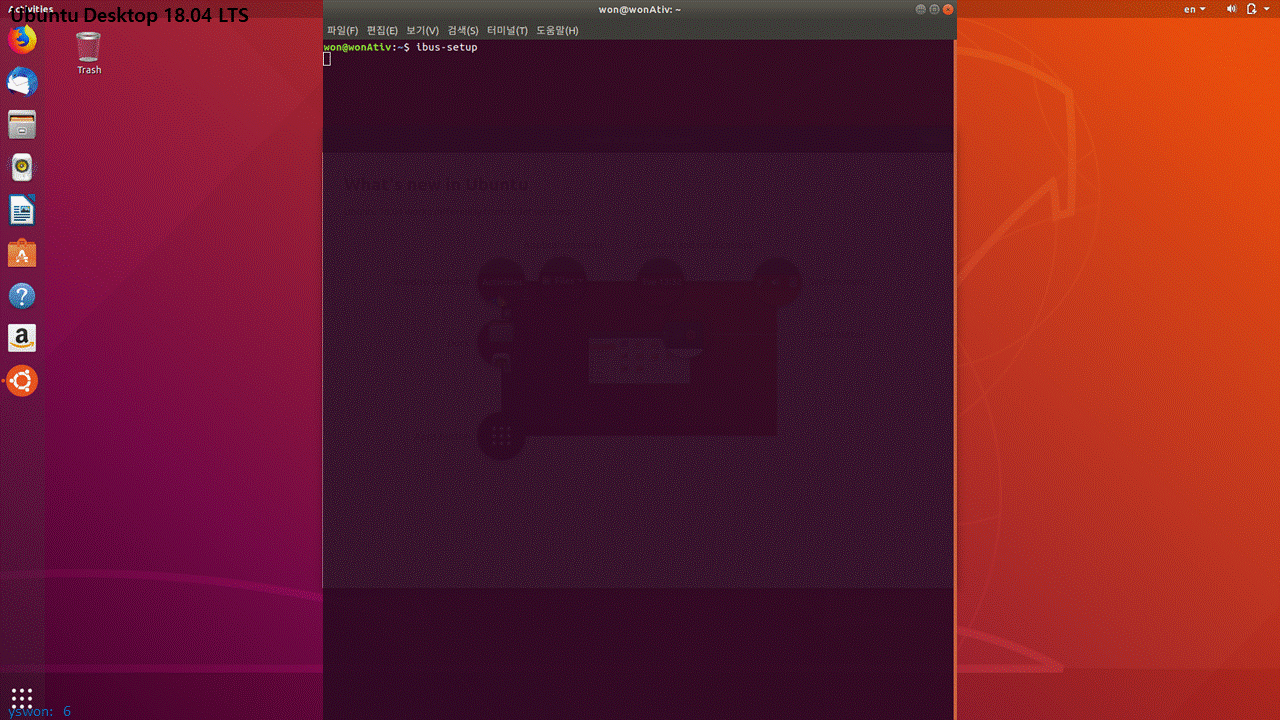The width and height of the screenshot is (1280, 720).
Task: Open Thunderbird mail in the dock
Action: pyautogui.click(x=22, y=82)
